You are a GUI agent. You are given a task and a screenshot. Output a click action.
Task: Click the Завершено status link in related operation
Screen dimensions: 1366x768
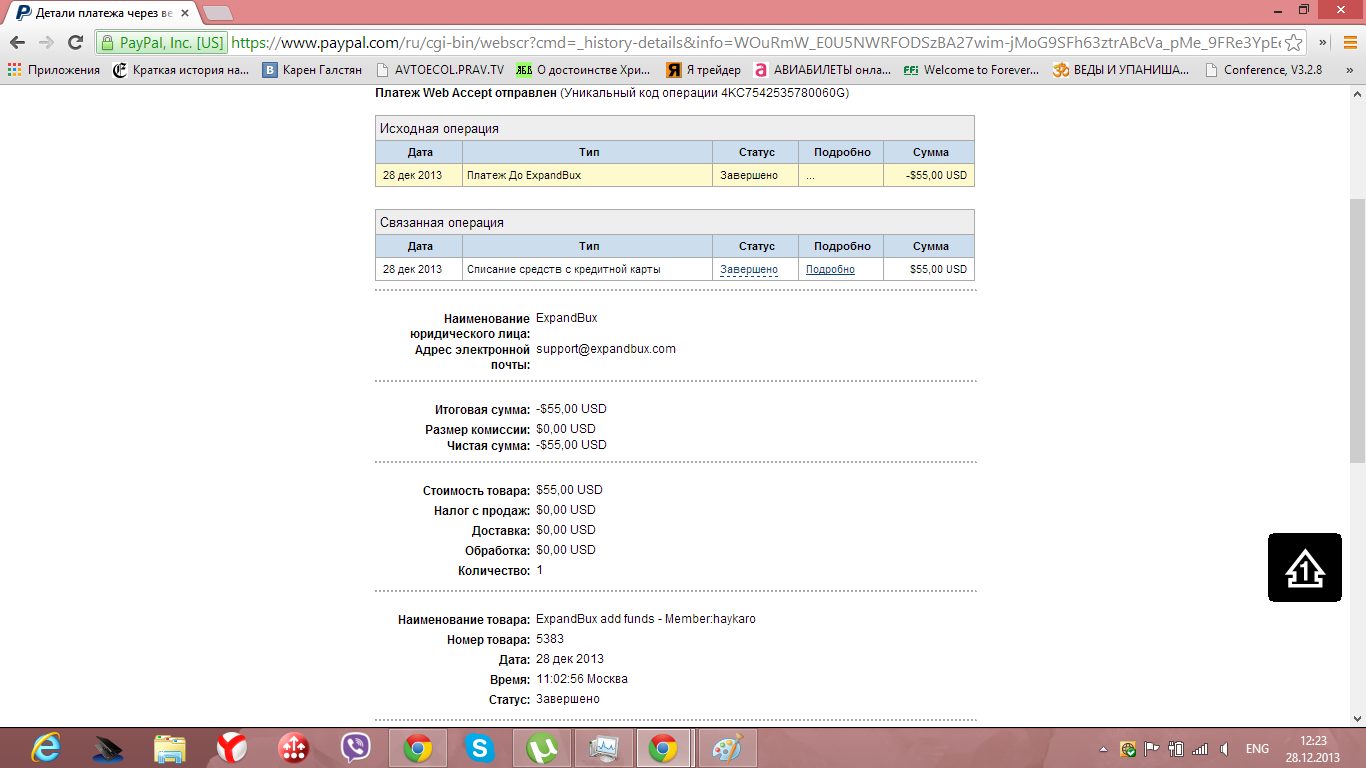pyautogui.click(x=749, y=270)
